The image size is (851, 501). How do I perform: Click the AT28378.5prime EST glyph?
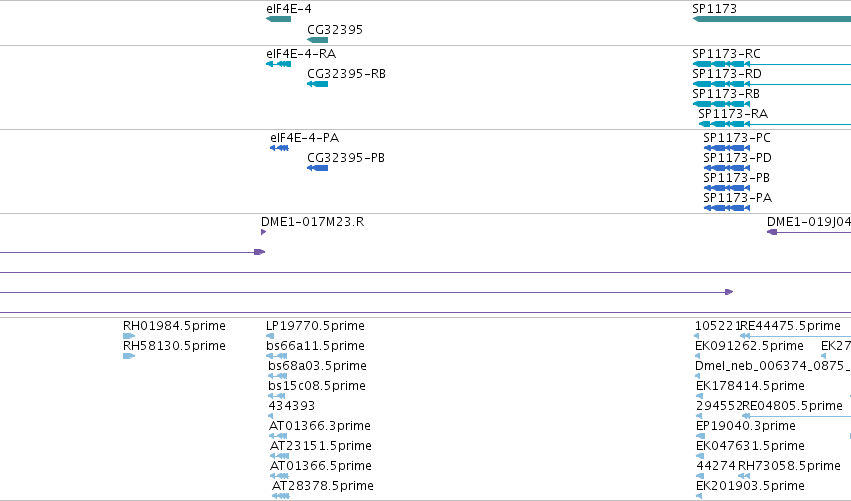(x=281, y=496)
